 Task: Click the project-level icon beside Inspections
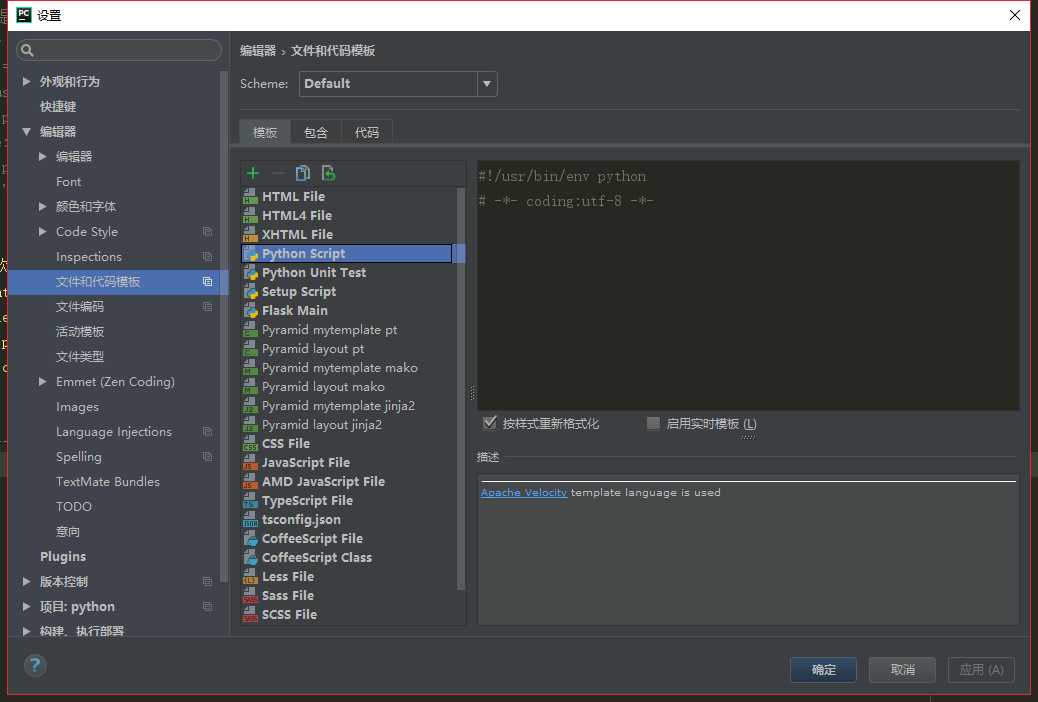tap(207, 257)
